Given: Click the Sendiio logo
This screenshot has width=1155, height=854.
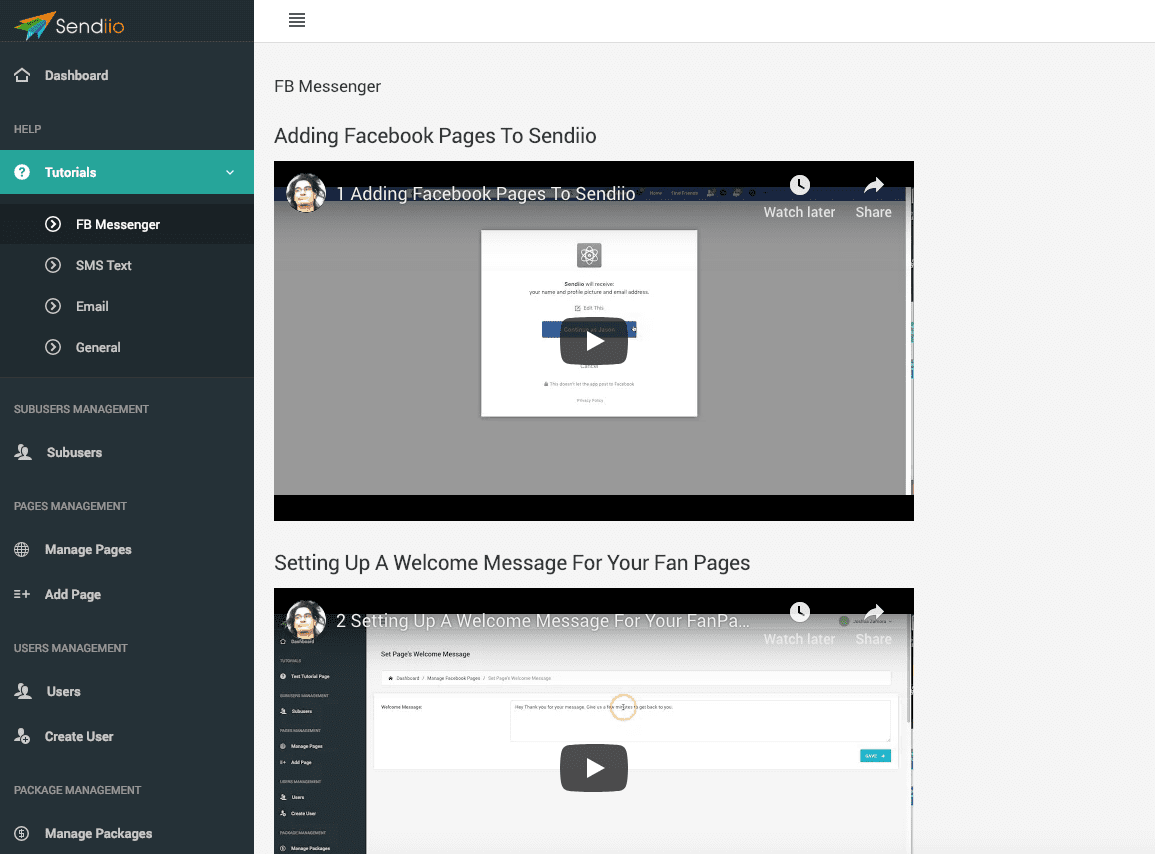Looking at the screenshot, I should pos(69,25).
